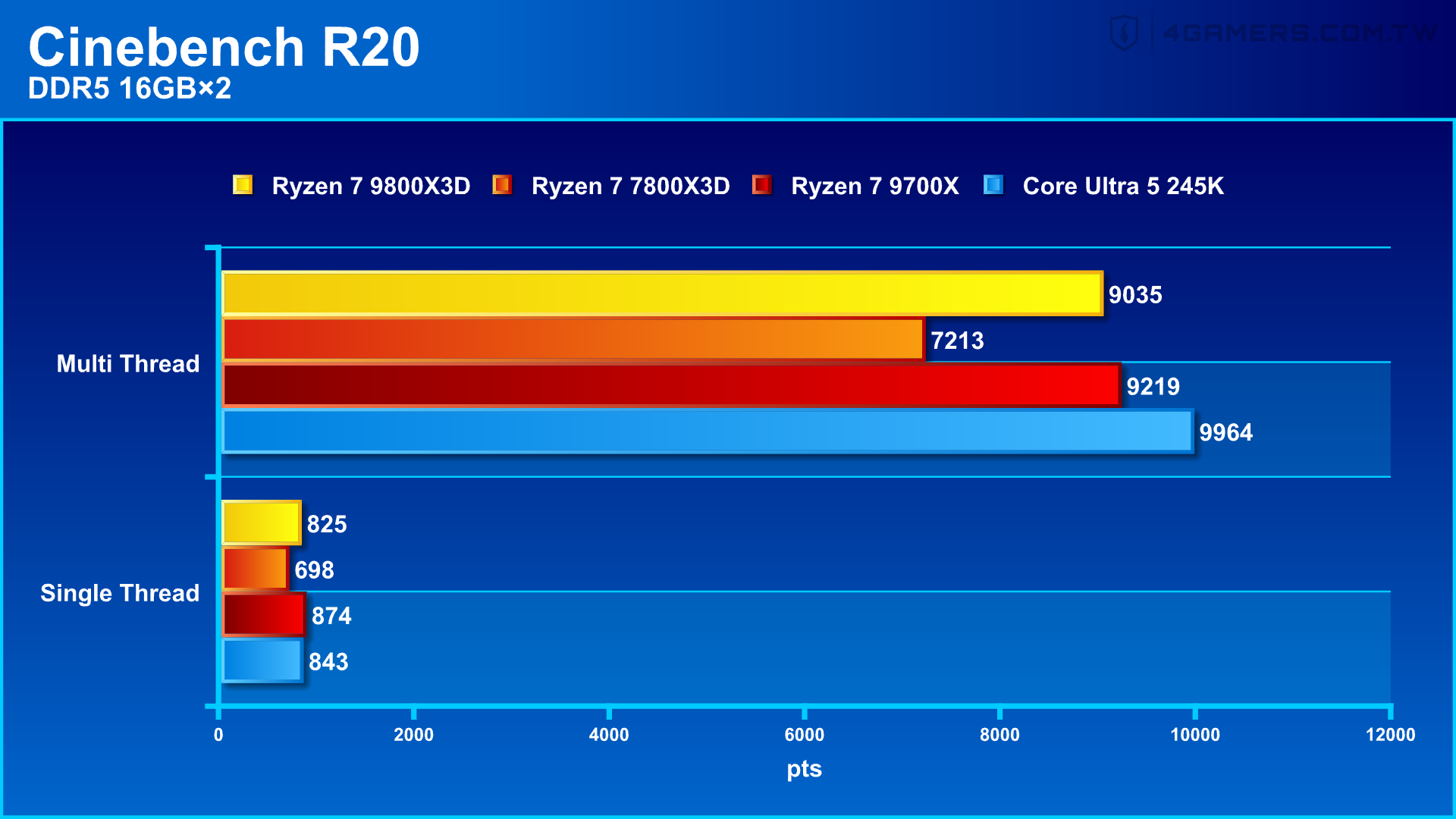Image resolution: width=1456 pixels, height=819 pixels.
Task: Select the Ryzen 7 9800X3D legend label
Action: 372,186
